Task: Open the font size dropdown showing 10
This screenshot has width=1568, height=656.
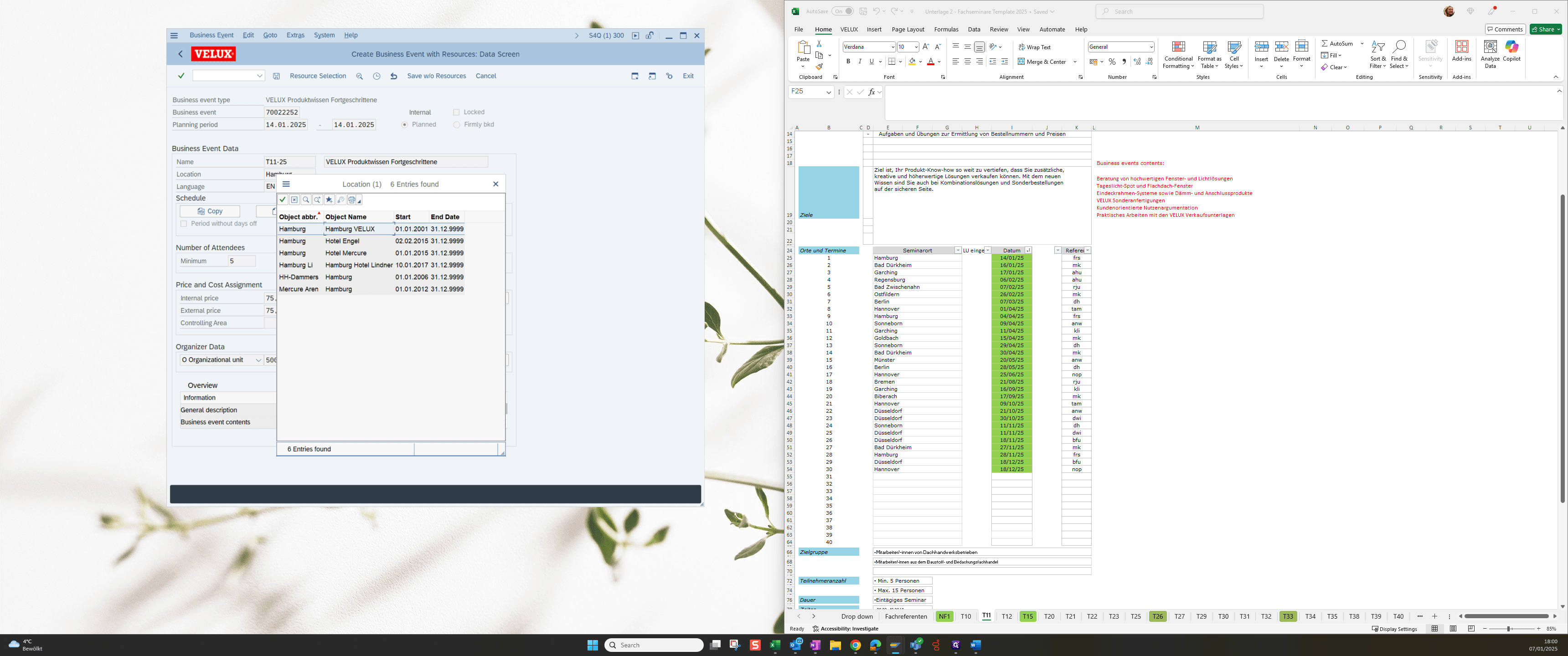Action: 916,47
